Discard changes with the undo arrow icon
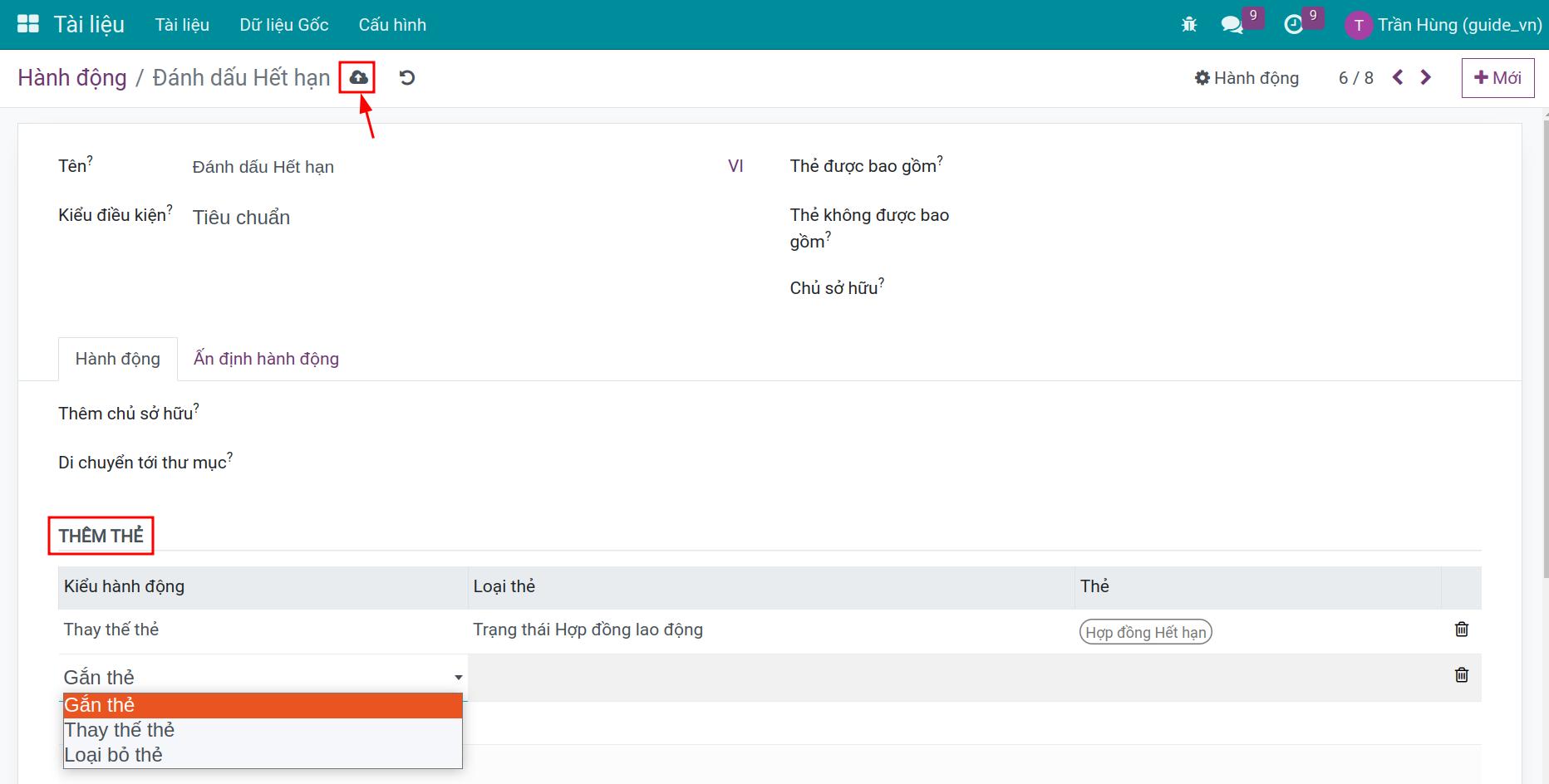 [407, 77]
